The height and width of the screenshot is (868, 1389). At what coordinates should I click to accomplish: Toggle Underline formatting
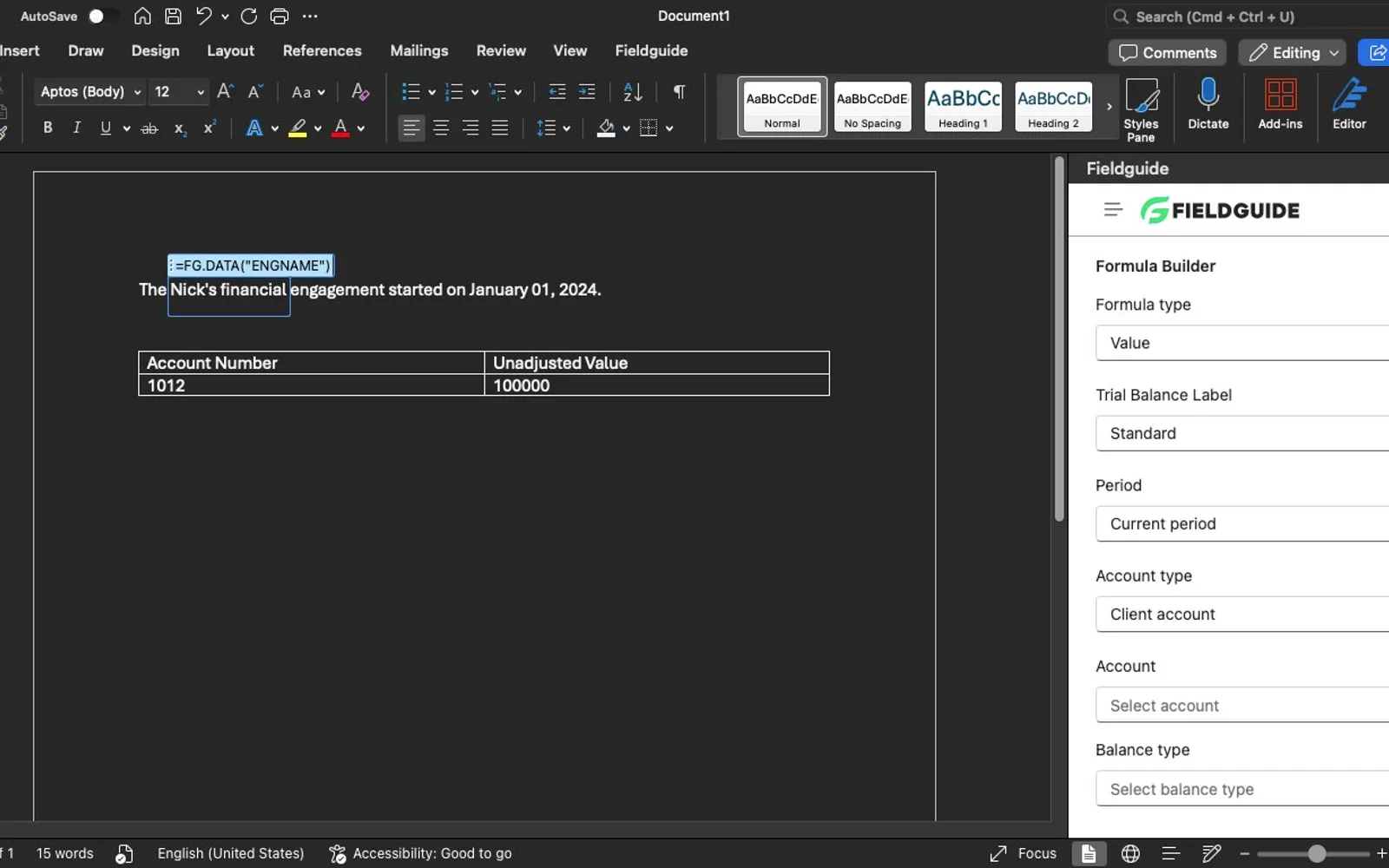coord(105,128)
